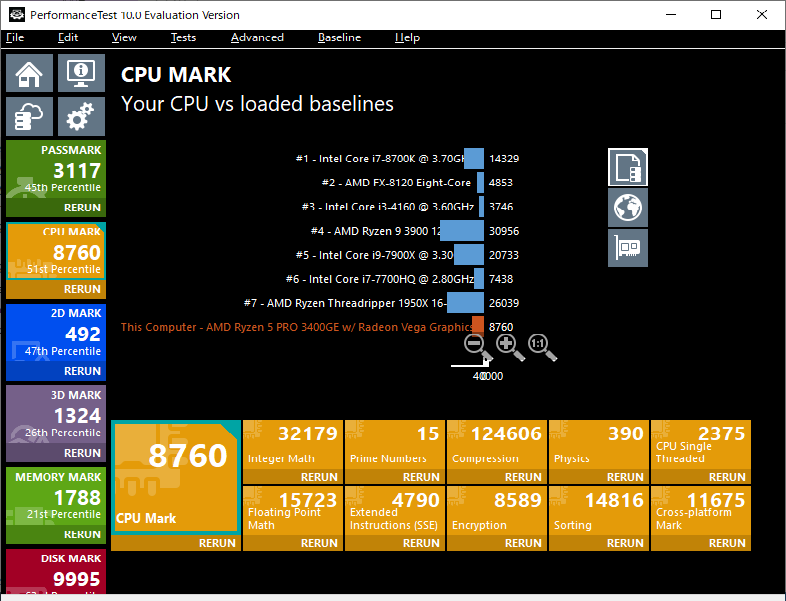This screenshot has height=601, width=786.
Task: Rerun the Encryption test
Action: click(x=523, y=543)
